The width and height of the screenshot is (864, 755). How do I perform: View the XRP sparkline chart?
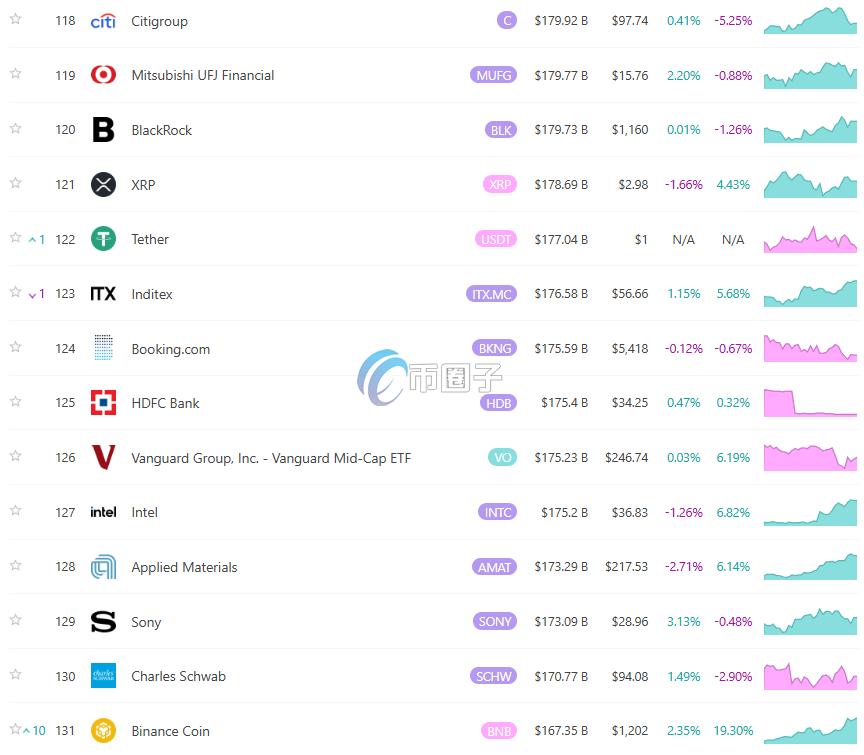point(810,184)
